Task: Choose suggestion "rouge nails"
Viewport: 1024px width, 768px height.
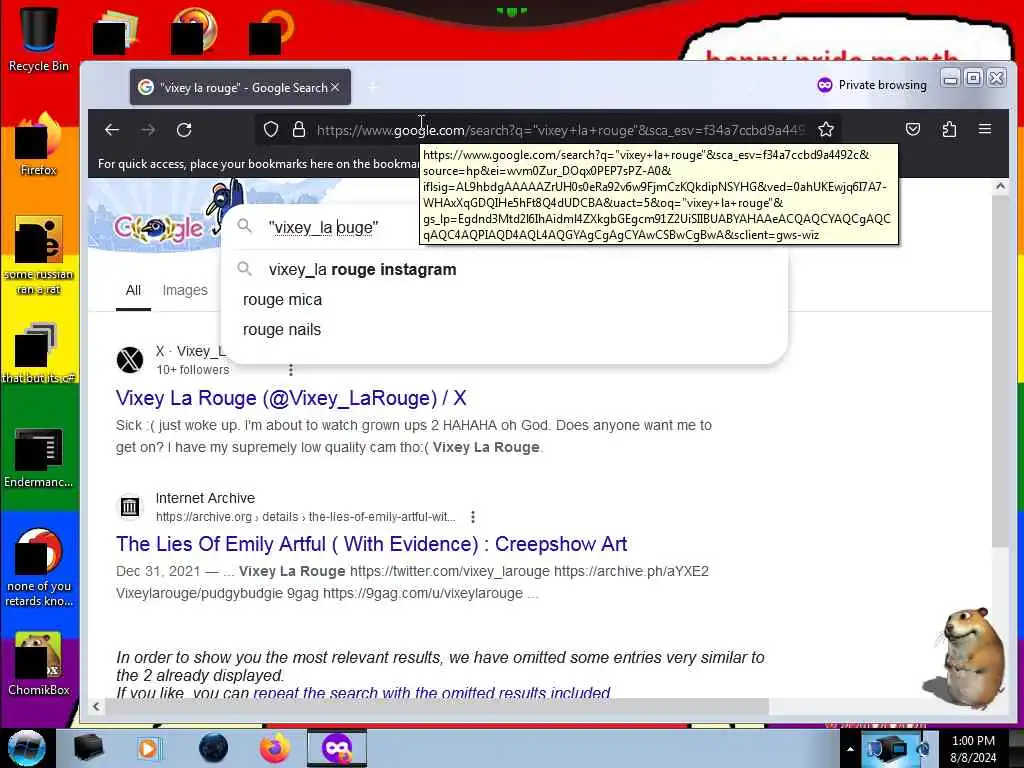Action: click(281, 330)
